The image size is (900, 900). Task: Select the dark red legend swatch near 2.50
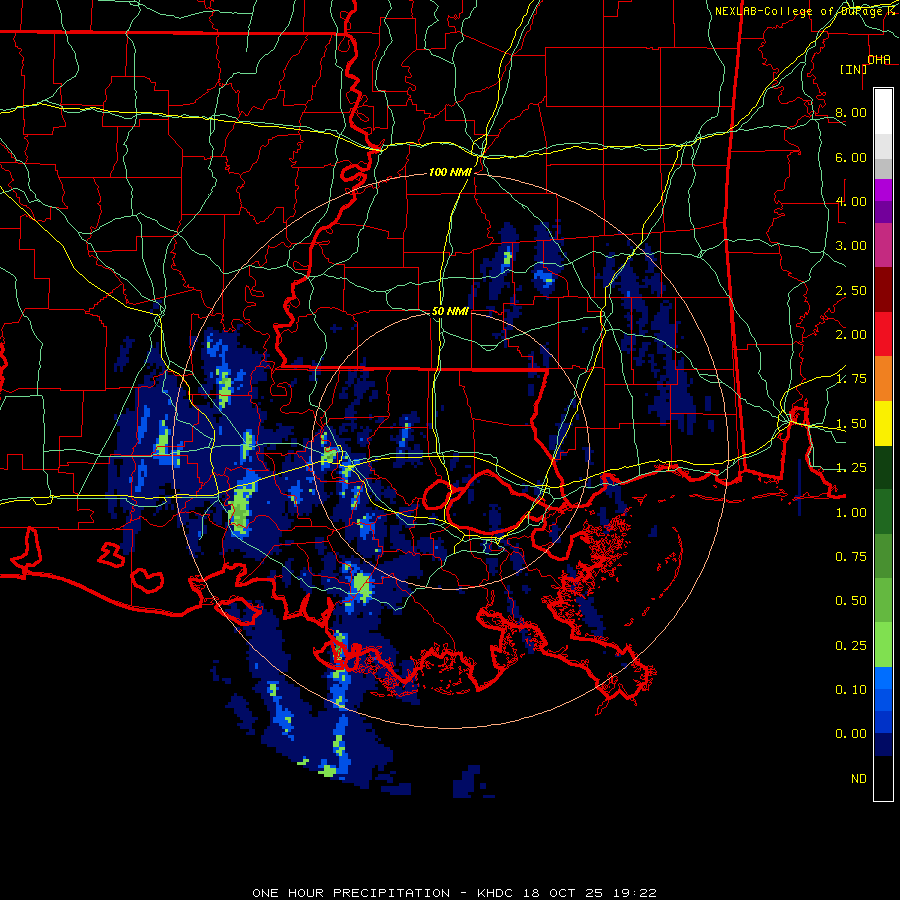click(x=883, y=290)
